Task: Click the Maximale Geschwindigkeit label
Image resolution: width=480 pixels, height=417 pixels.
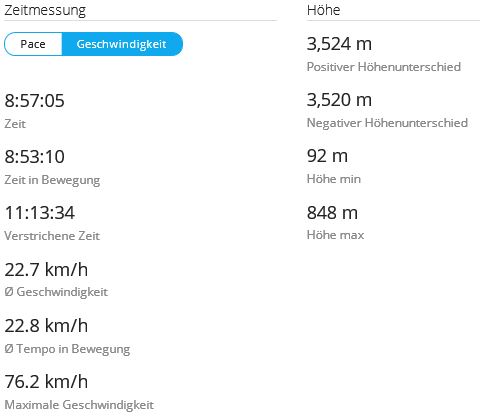Action: point(79,405)
